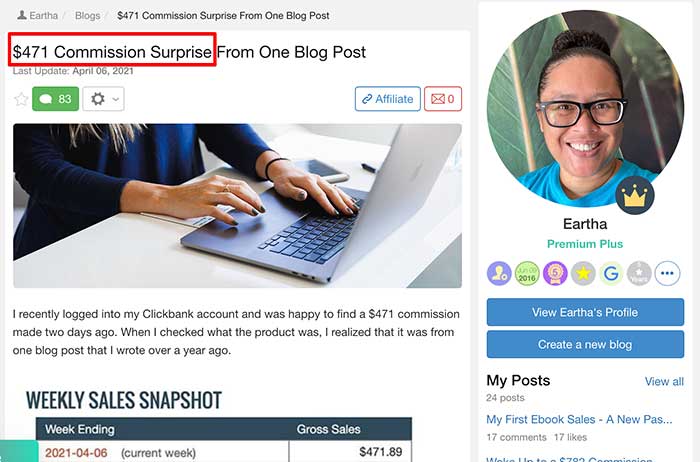This screenshot has height=462, width=700.
Task: Click Create a new blog button
Action: [585, 344]
